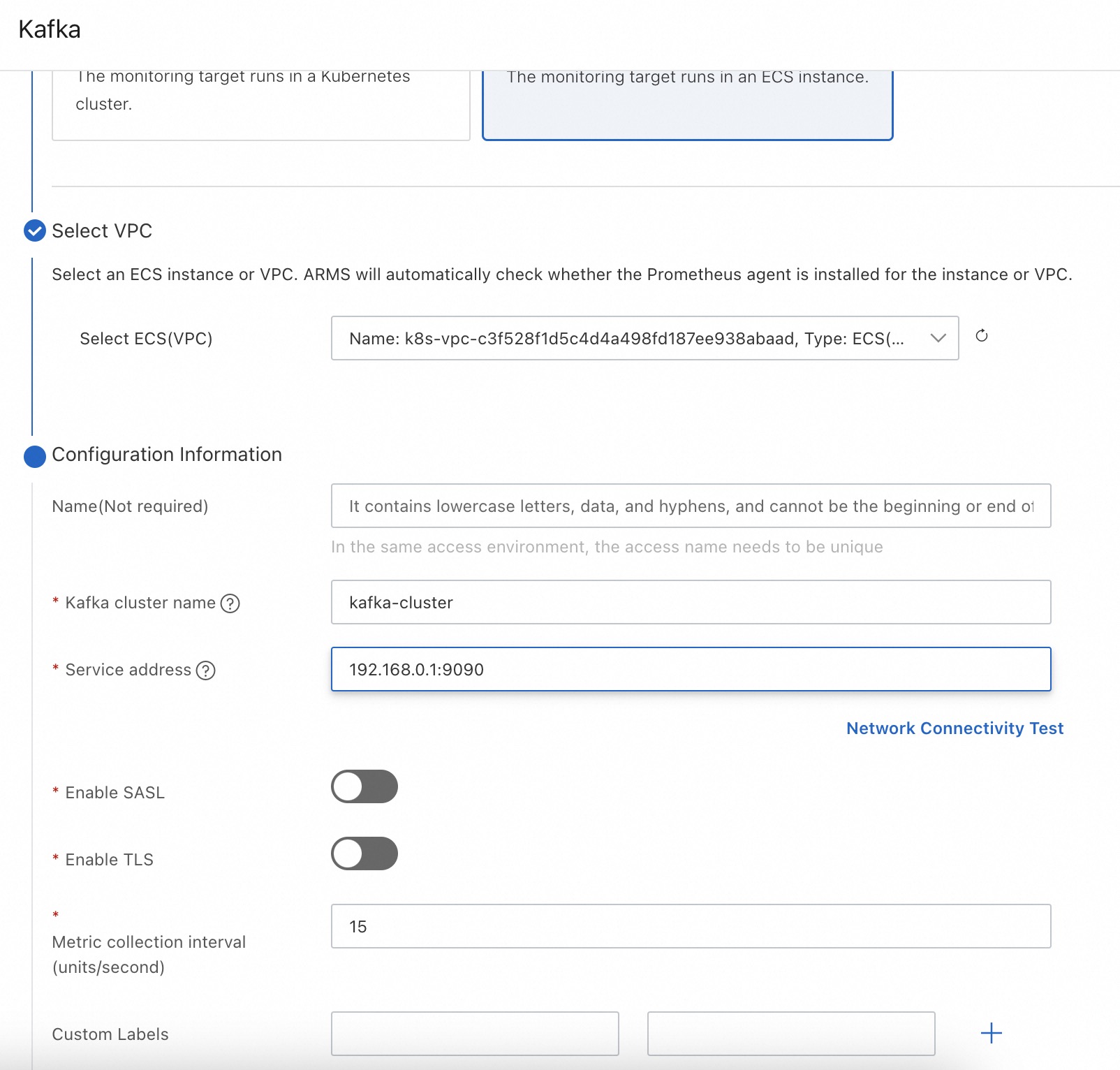The height and width of the screenshot is (1070, 1120).
Task: Select the ECS instance monitoring target card
Action: (x=687, y=105)
